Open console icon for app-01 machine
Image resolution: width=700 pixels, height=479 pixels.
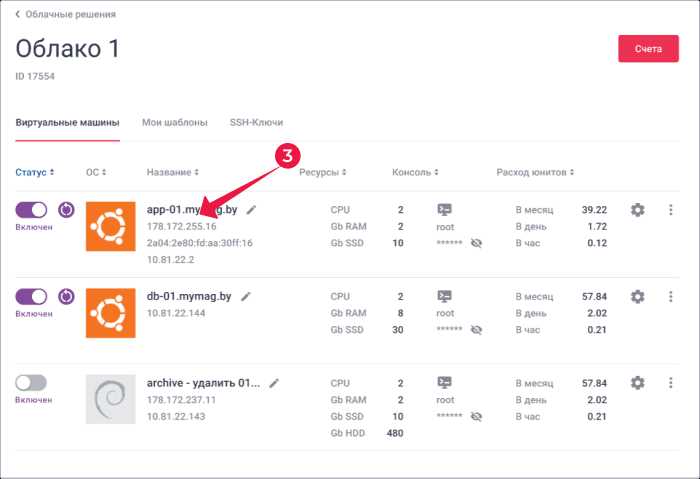(x=445, y=210)
